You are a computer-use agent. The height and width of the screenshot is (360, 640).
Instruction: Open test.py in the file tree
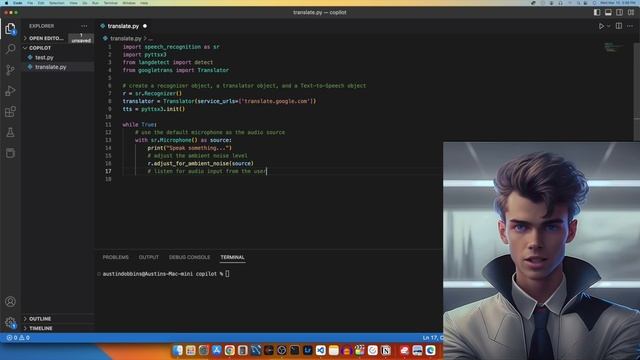44,58
